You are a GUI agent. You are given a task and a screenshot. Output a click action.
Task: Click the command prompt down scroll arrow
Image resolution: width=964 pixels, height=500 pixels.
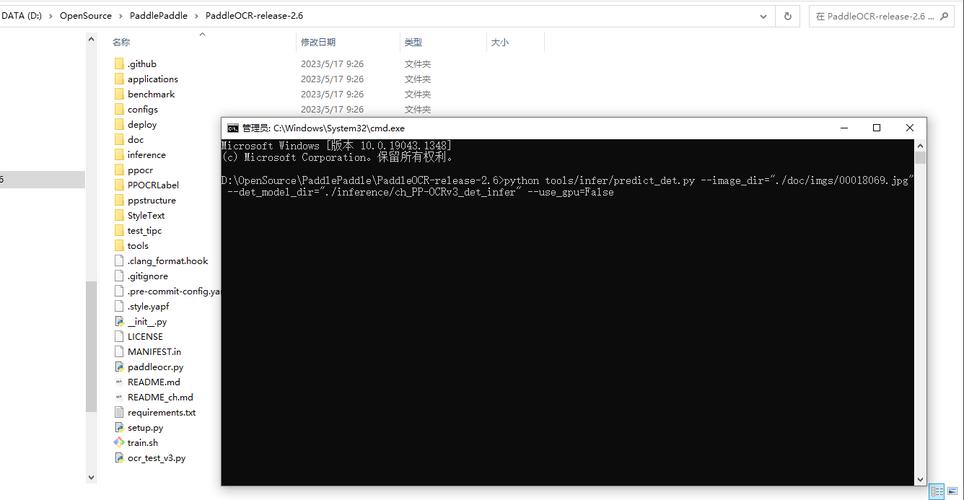coord(920,479)
